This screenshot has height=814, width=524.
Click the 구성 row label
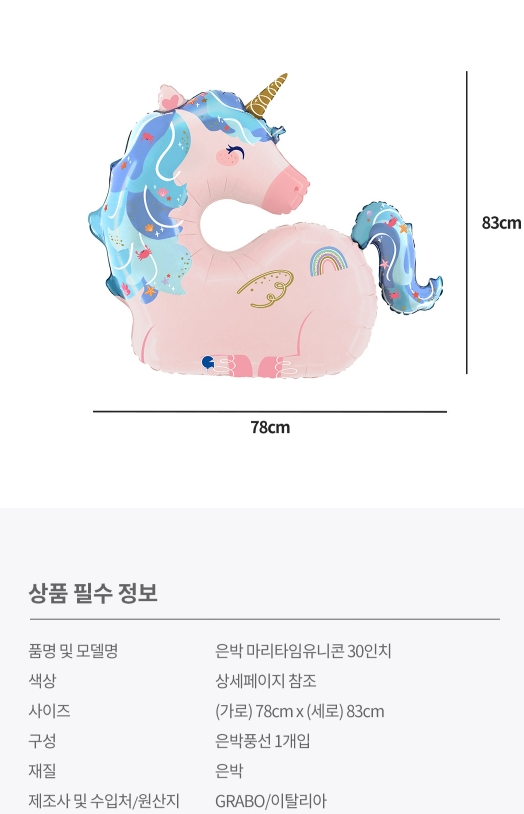42,740
